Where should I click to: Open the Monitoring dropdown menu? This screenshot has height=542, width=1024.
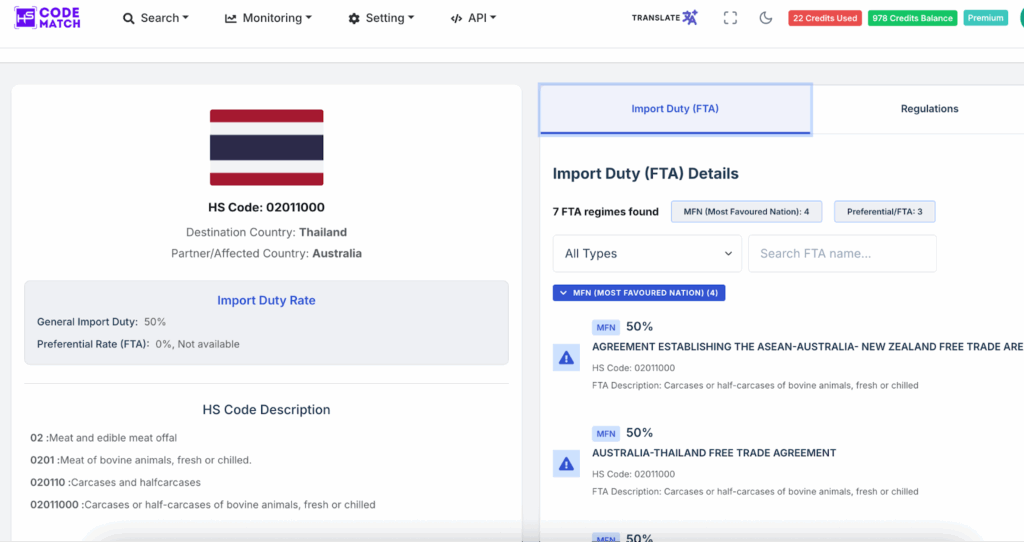tap(268, 18)
